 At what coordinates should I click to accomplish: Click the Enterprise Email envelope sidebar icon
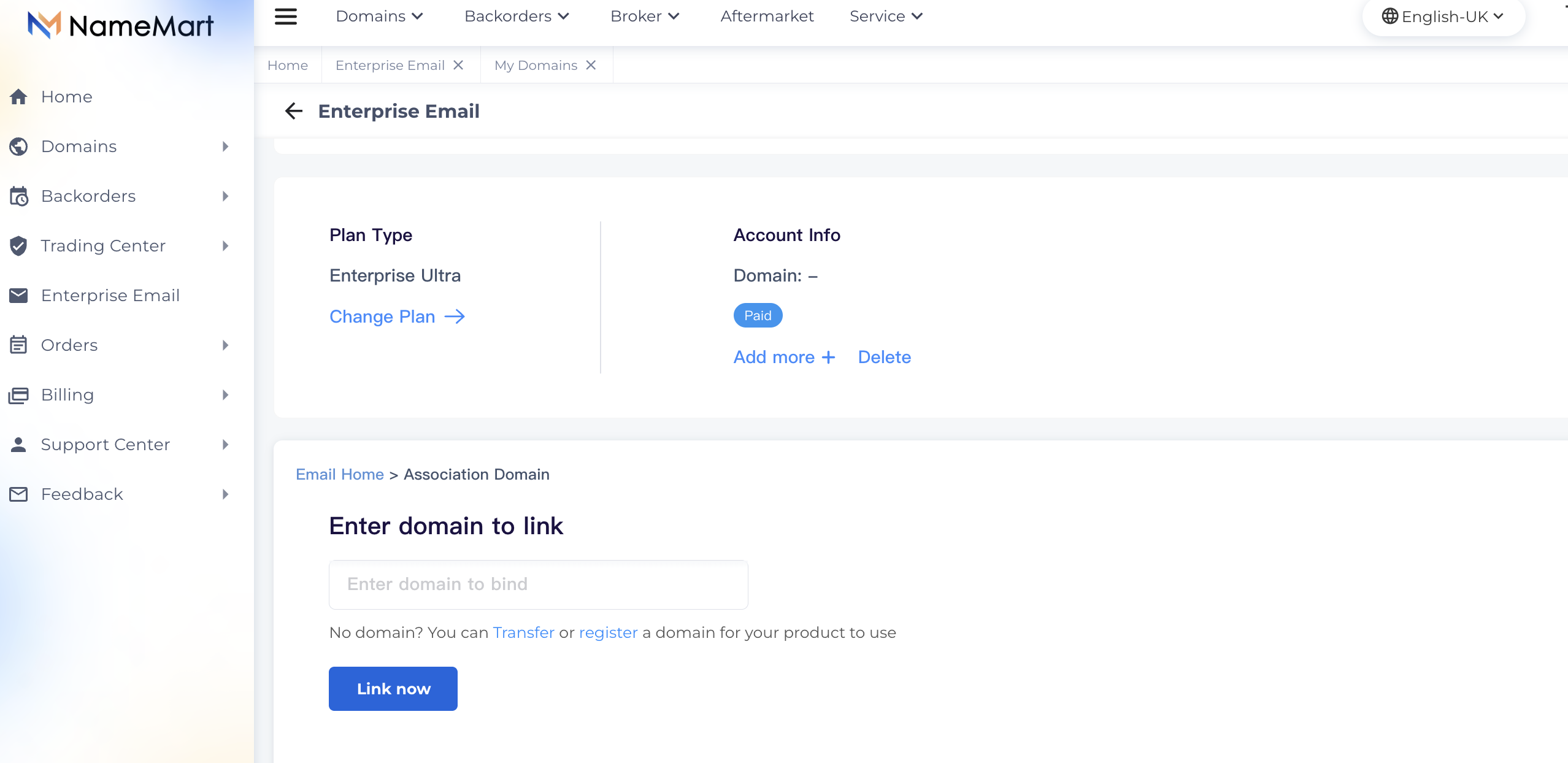point(18,295)
